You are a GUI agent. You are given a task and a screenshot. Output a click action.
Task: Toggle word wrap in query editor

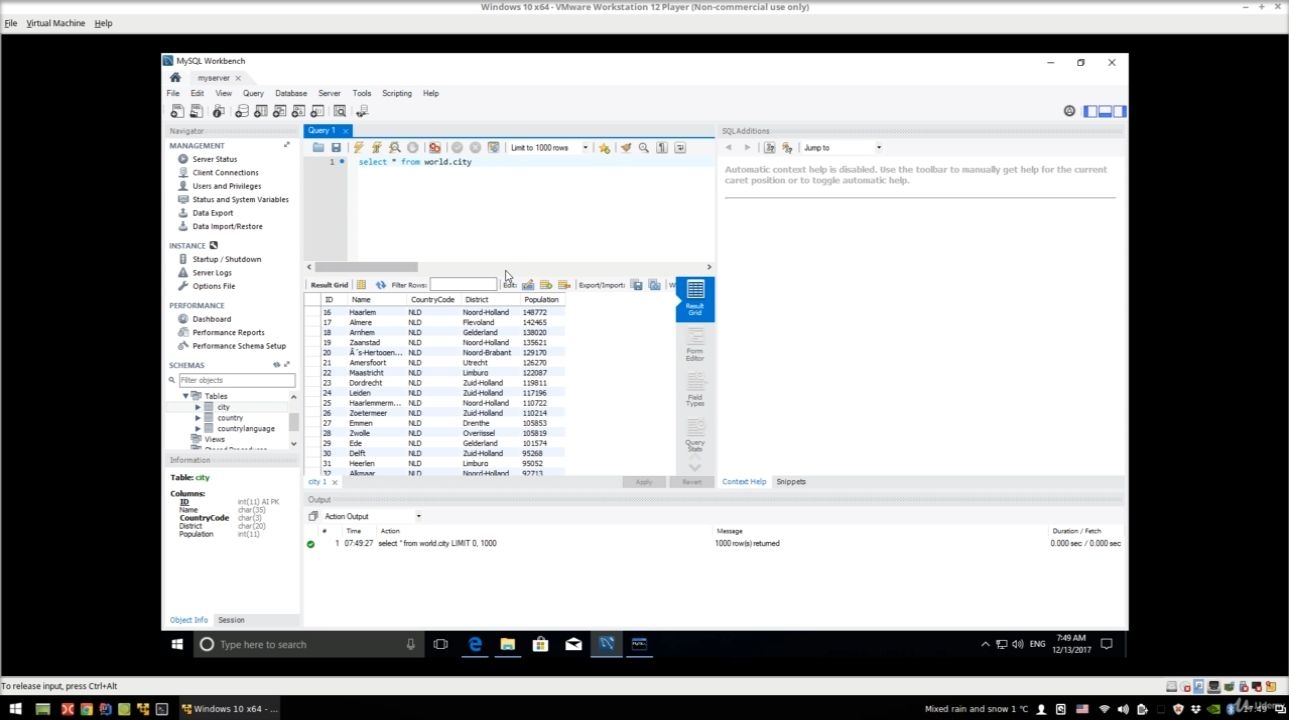[680, 148]
